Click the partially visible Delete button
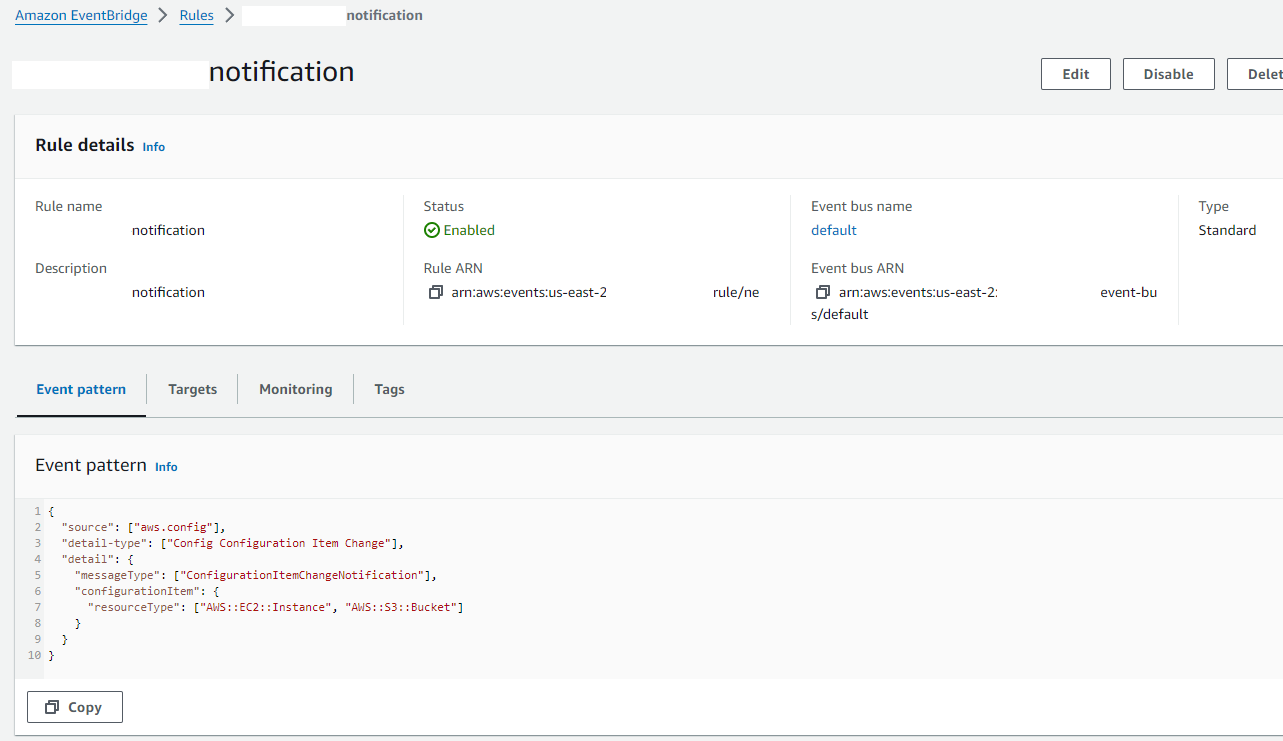The height and width of the screenshot is (741, 1283). click(1256, 74)
